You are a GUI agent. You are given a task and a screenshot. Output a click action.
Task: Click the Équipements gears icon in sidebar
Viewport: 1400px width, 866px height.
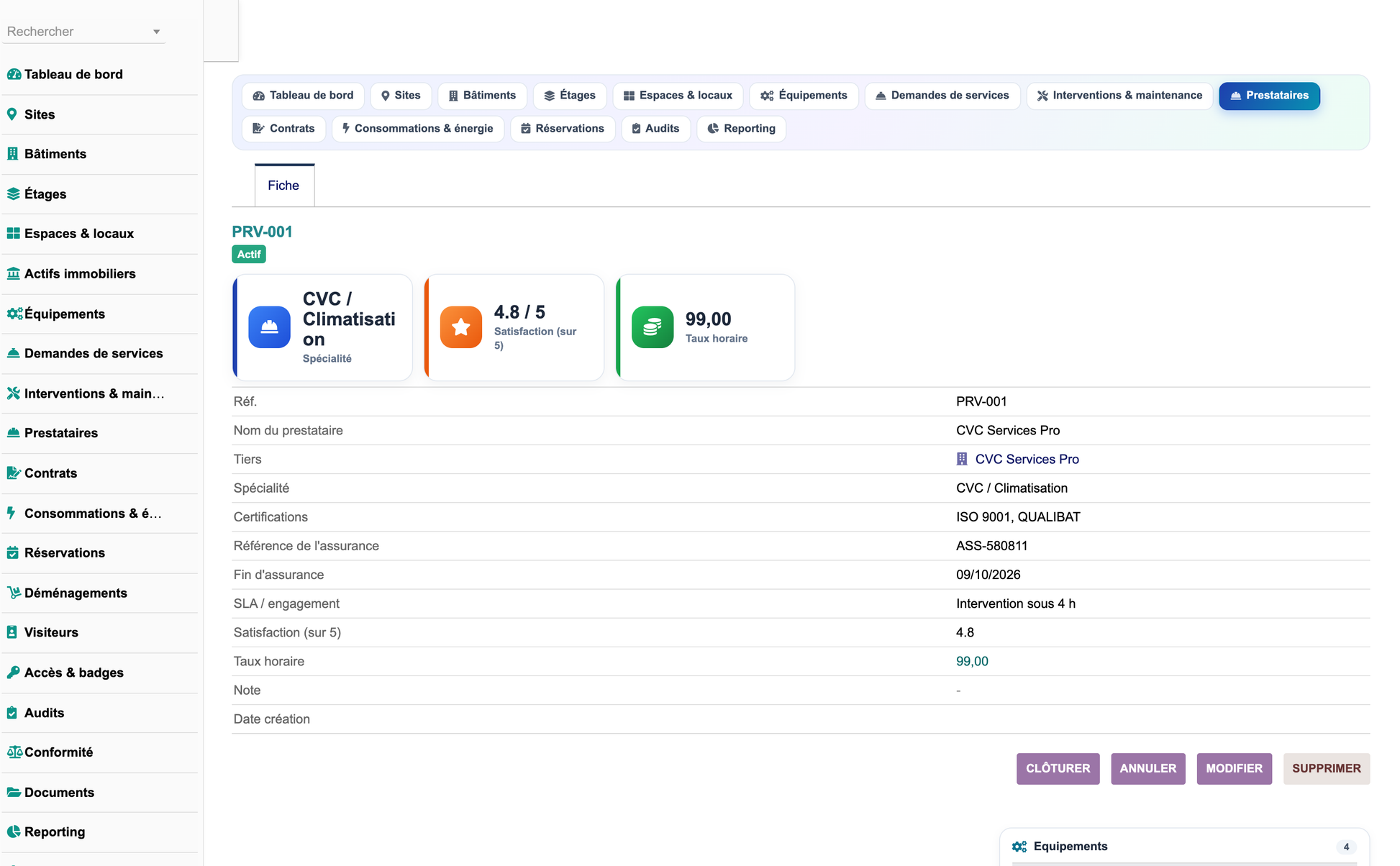click(14, 314)
